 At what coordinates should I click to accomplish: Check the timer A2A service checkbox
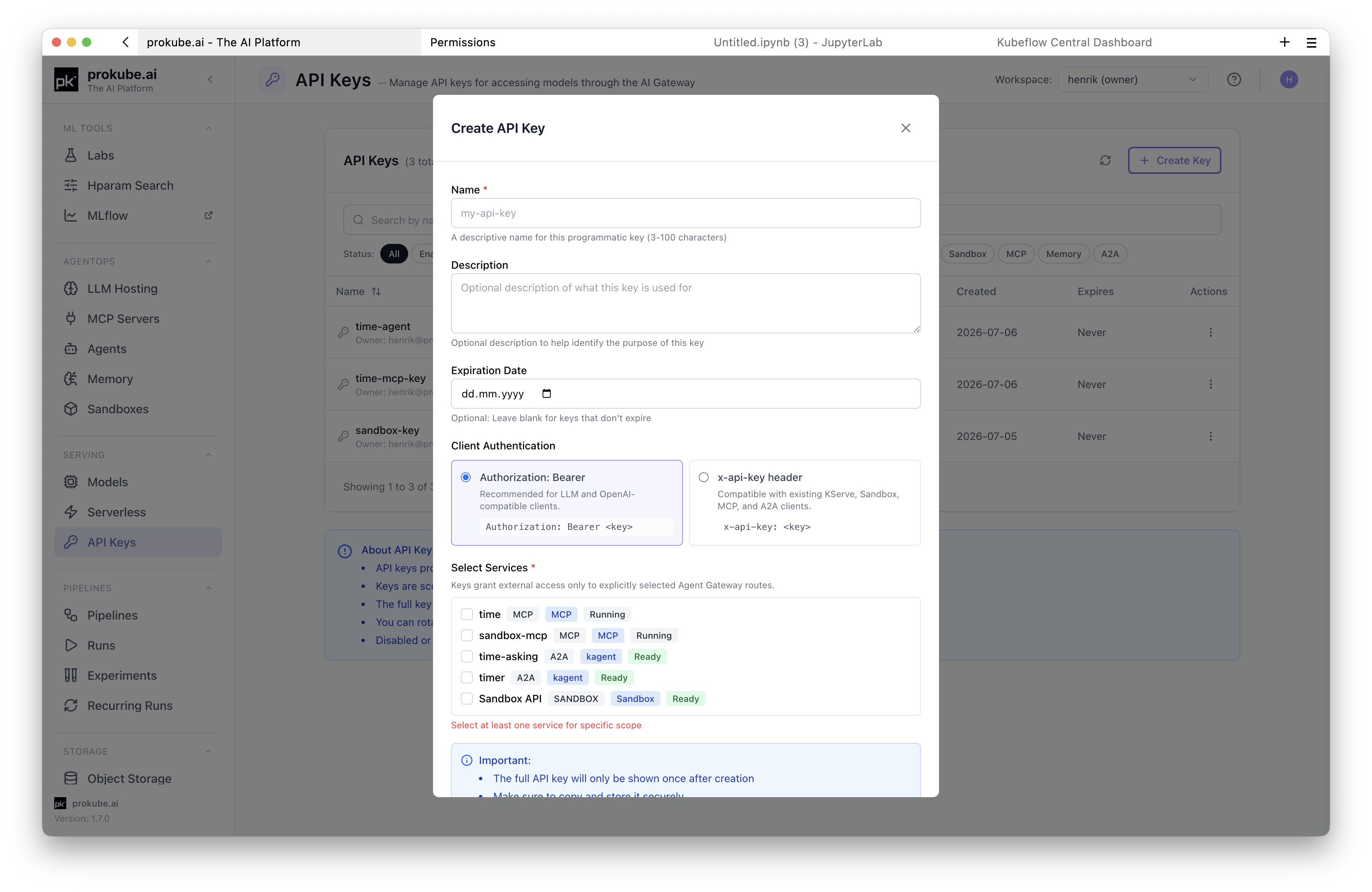coord(467,677)
